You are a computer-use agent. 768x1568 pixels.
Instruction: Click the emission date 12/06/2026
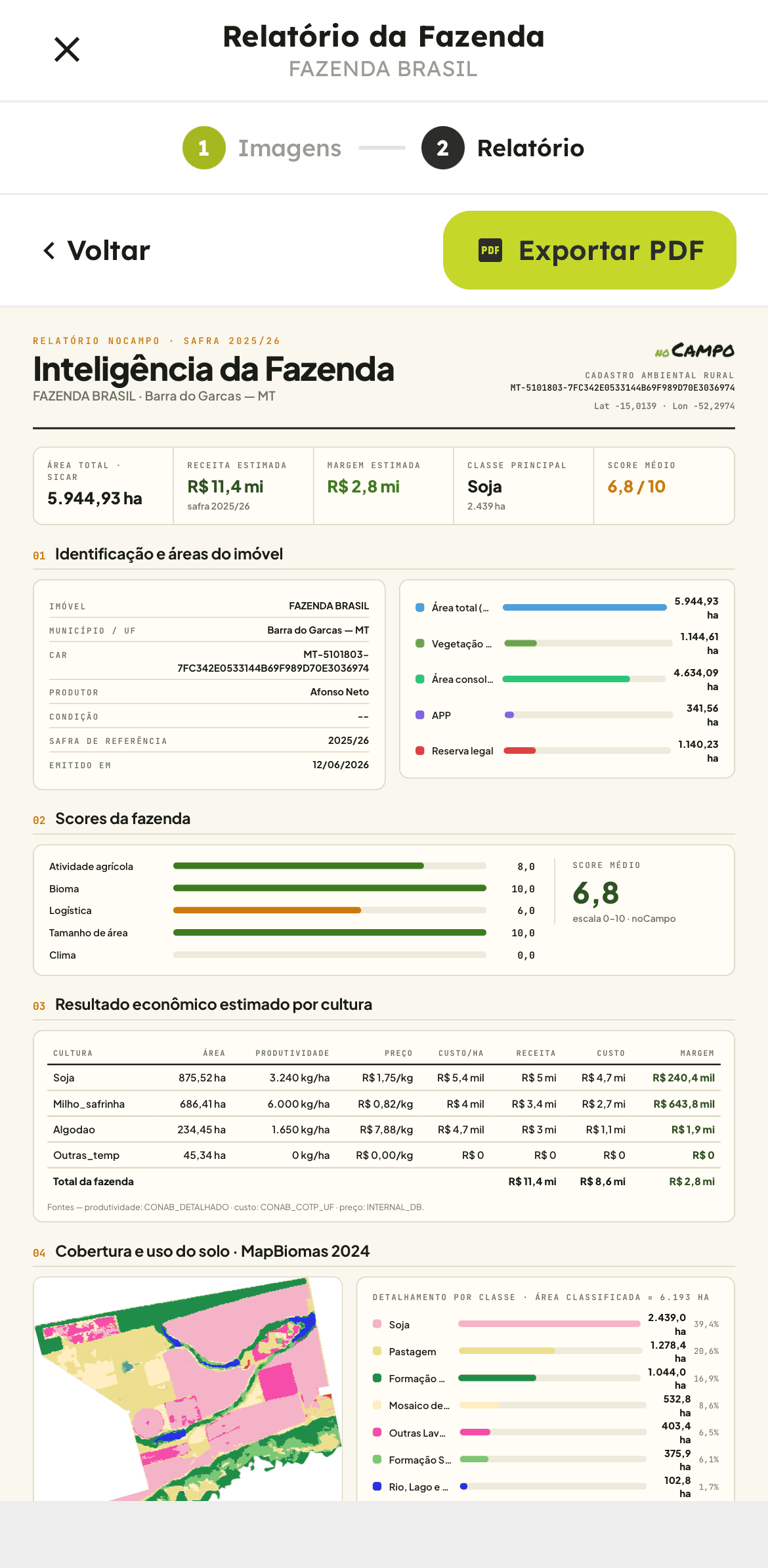click(341, 765)
